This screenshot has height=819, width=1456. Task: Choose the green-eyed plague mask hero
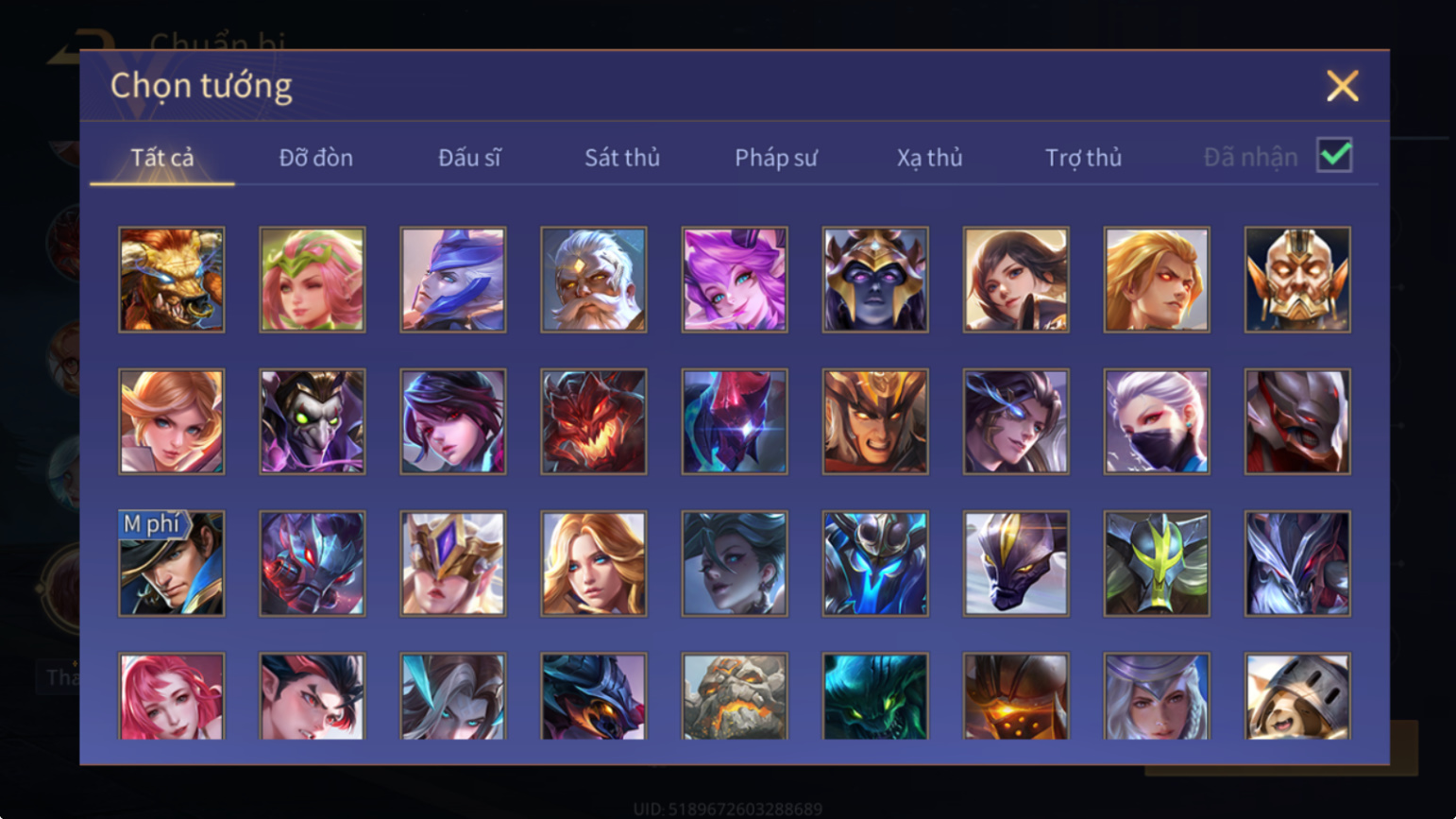click(313, 421)
